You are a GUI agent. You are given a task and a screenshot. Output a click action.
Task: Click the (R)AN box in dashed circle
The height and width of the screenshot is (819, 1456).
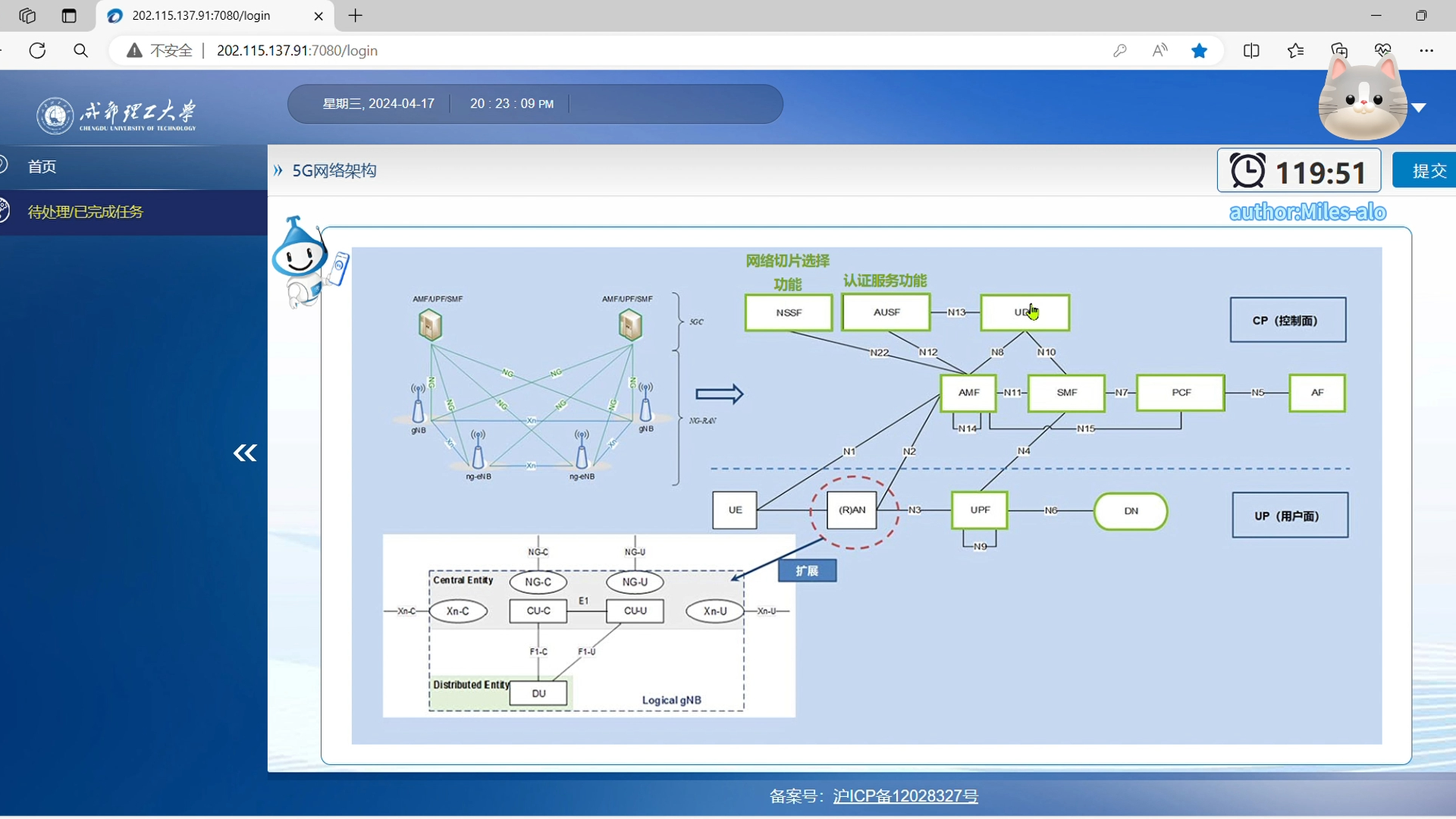(x=852, y=510)
